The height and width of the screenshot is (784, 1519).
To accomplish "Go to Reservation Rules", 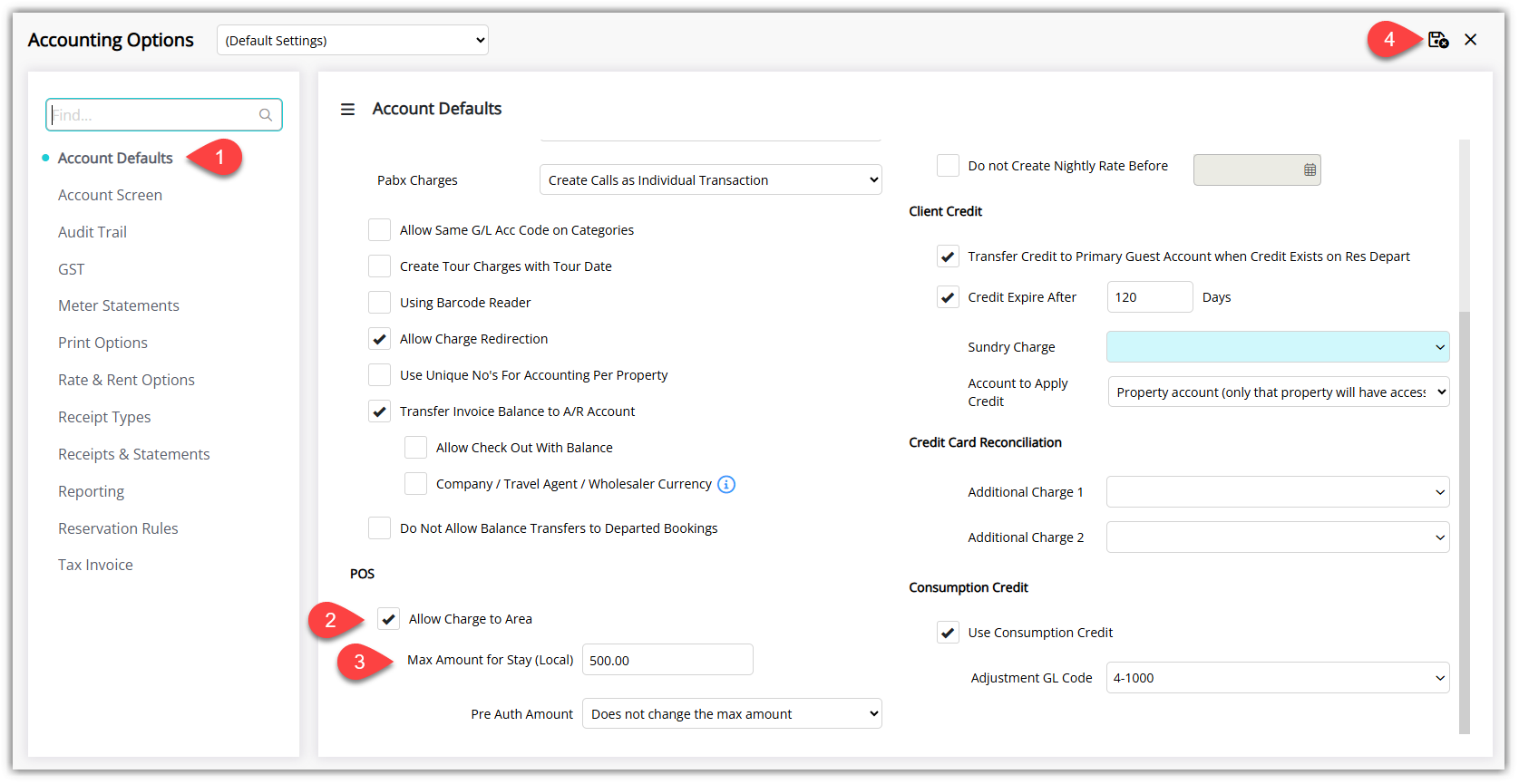I will 118,528.
